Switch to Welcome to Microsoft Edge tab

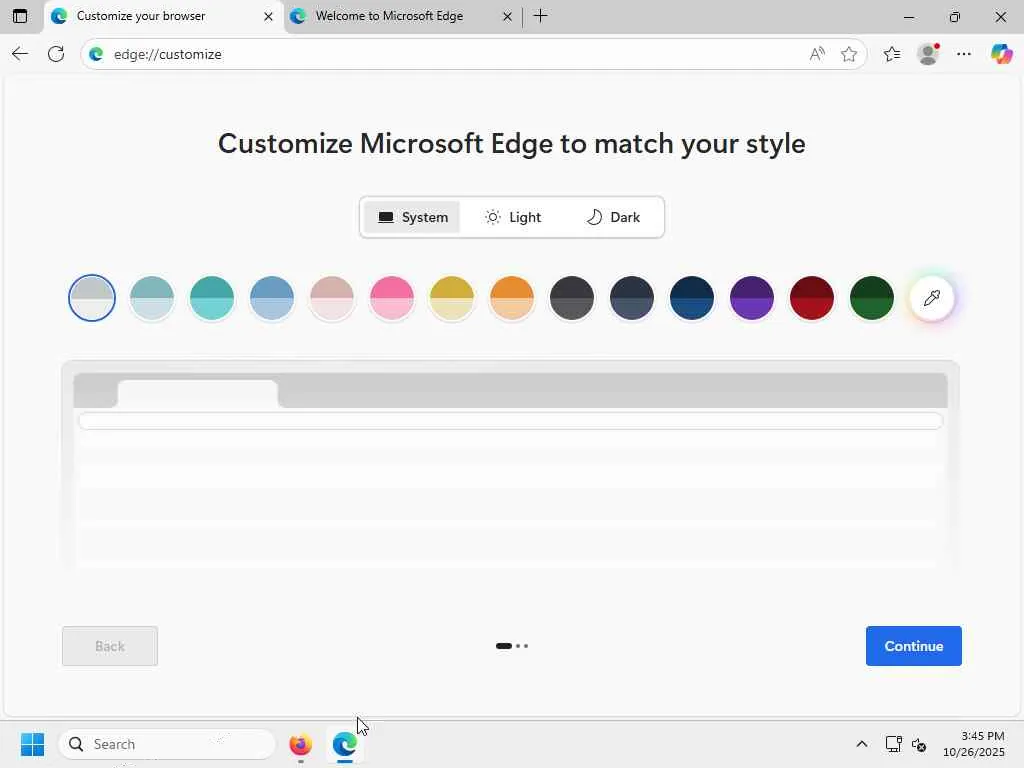[x=400, y=16]
